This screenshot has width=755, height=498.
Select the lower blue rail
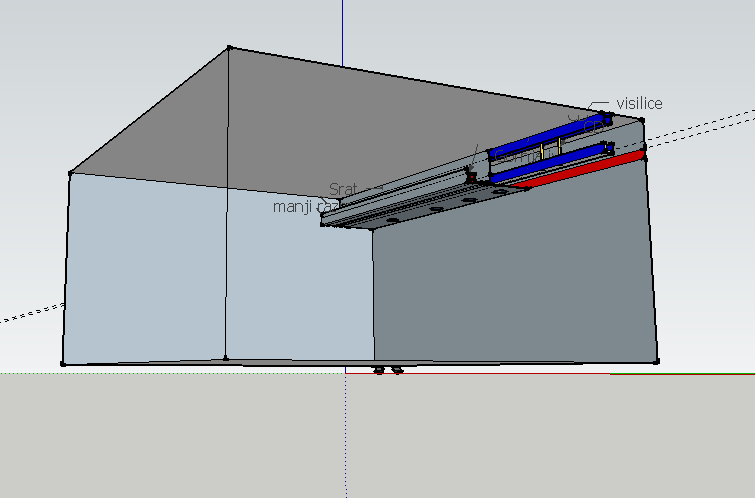coord(550,165)
